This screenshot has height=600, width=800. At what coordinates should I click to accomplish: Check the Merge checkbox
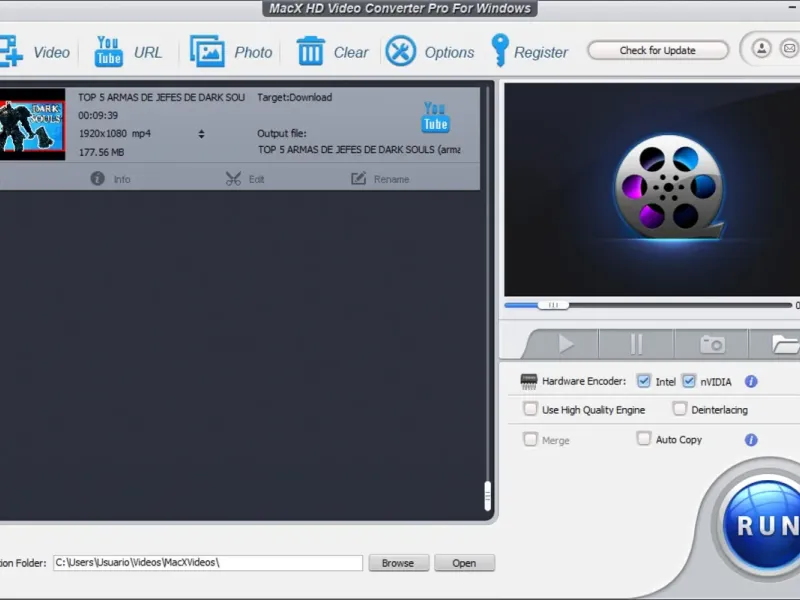[531, 439]
